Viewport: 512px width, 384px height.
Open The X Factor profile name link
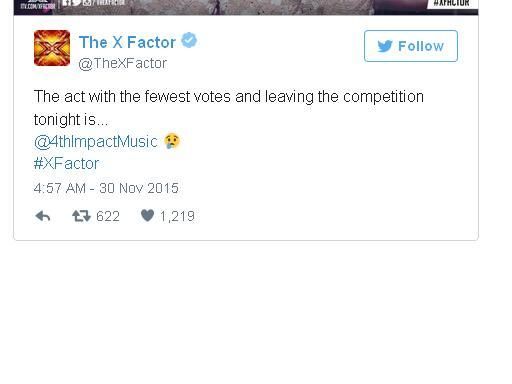point(127,42)
